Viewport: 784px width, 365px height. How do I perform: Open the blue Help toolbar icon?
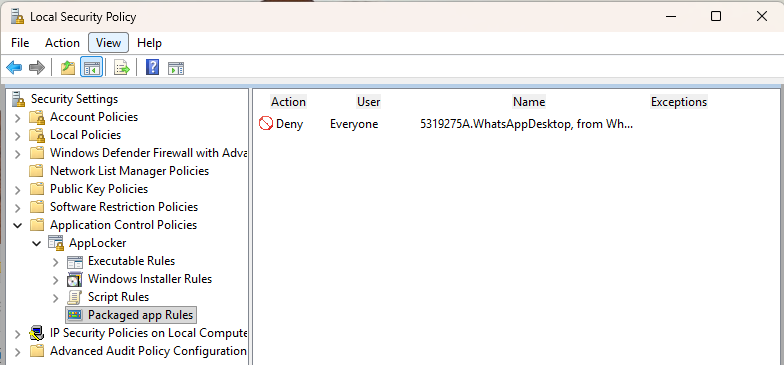152,67
